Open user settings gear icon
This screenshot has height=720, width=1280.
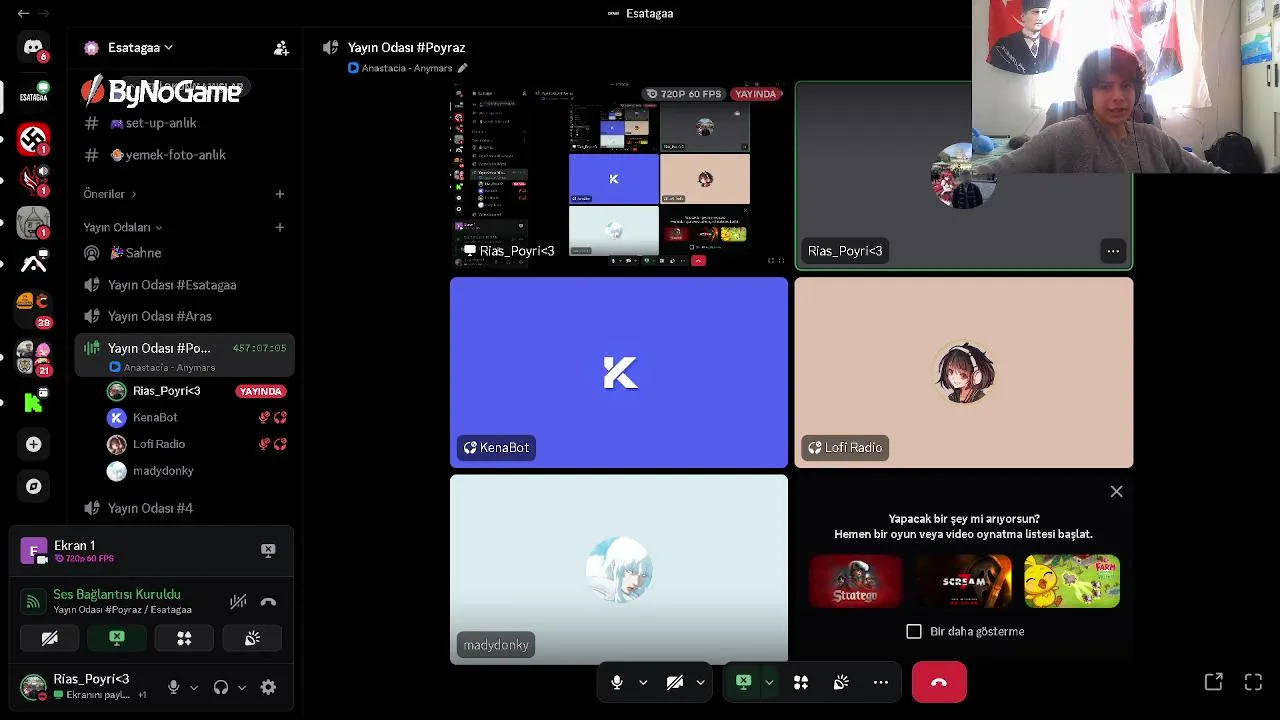(x=268, y=687)
